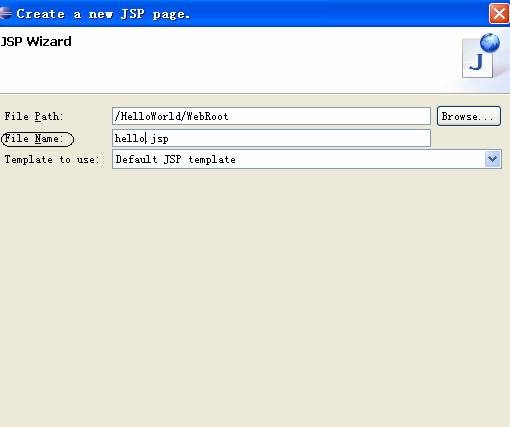Place cursor on "hello" in the File Name field

click(130, 138)
